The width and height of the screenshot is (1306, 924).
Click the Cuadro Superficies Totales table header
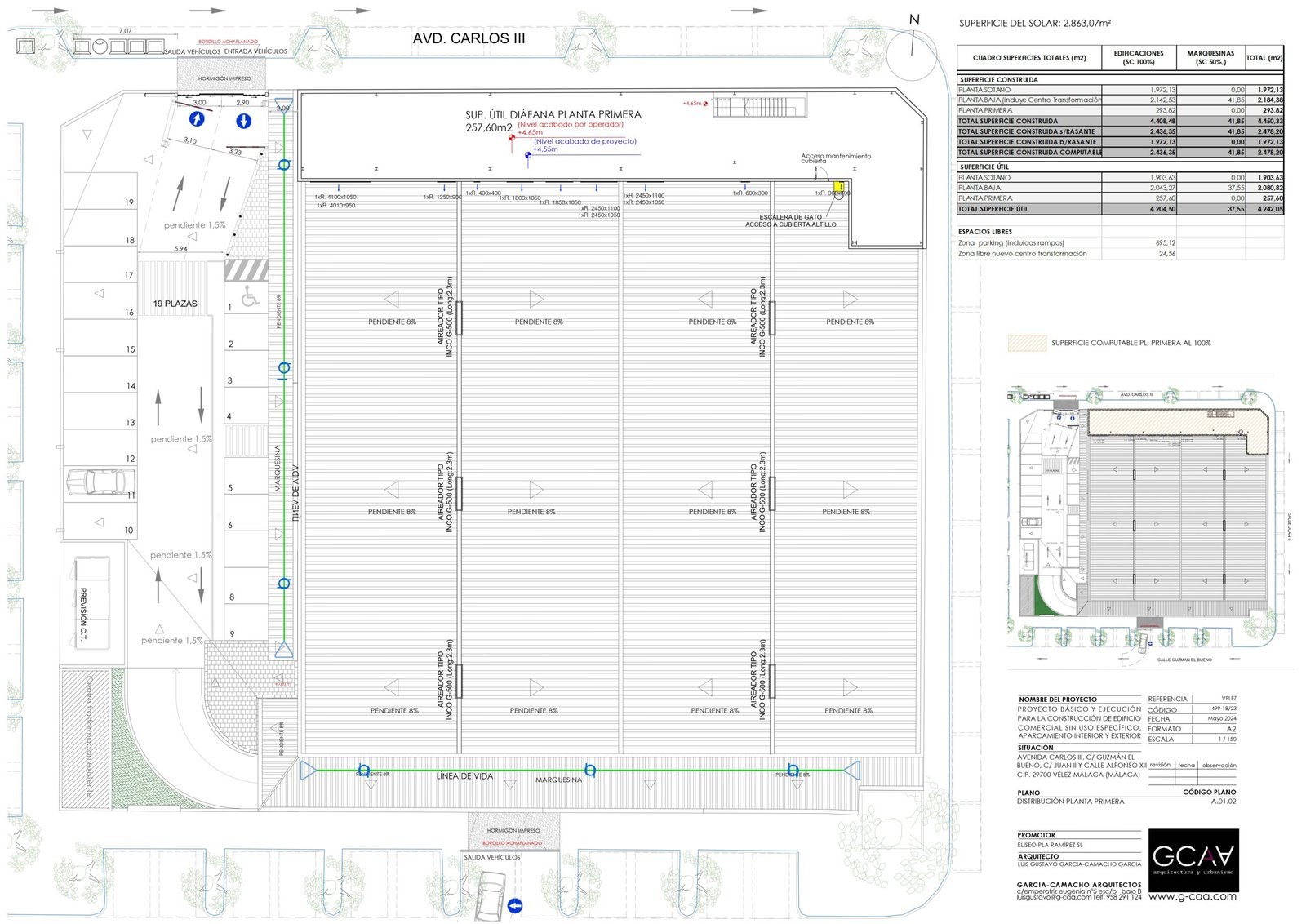click(x=1028, y=58)
